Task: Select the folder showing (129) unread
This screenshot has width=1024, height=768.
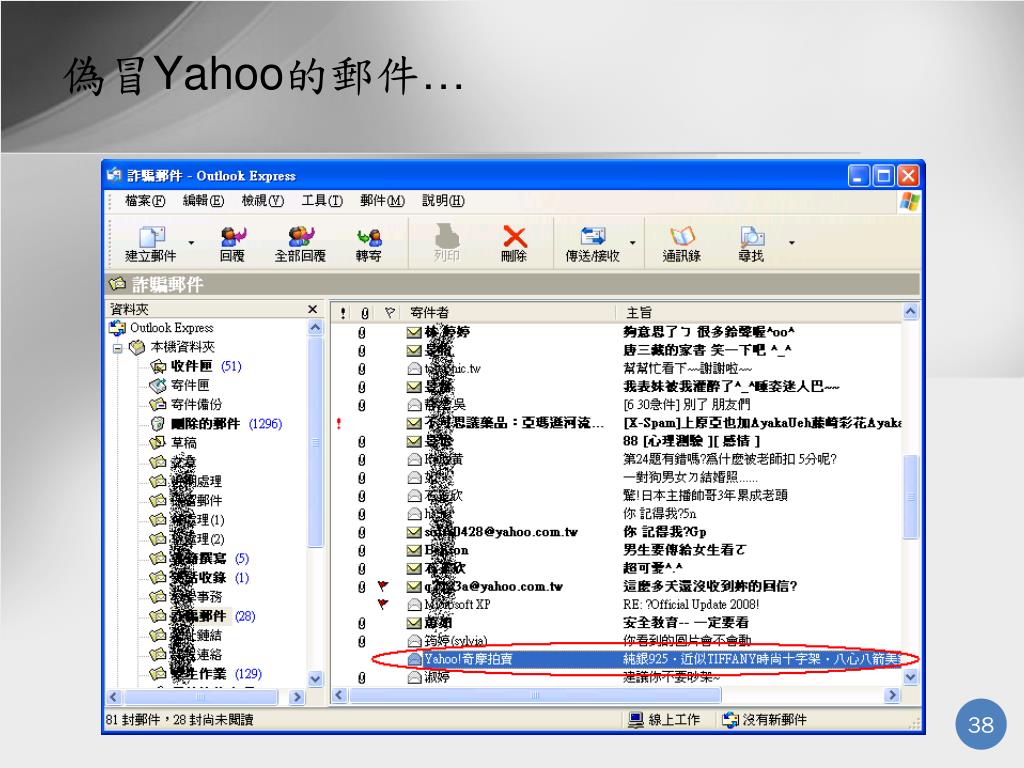Action: (205, 673)
